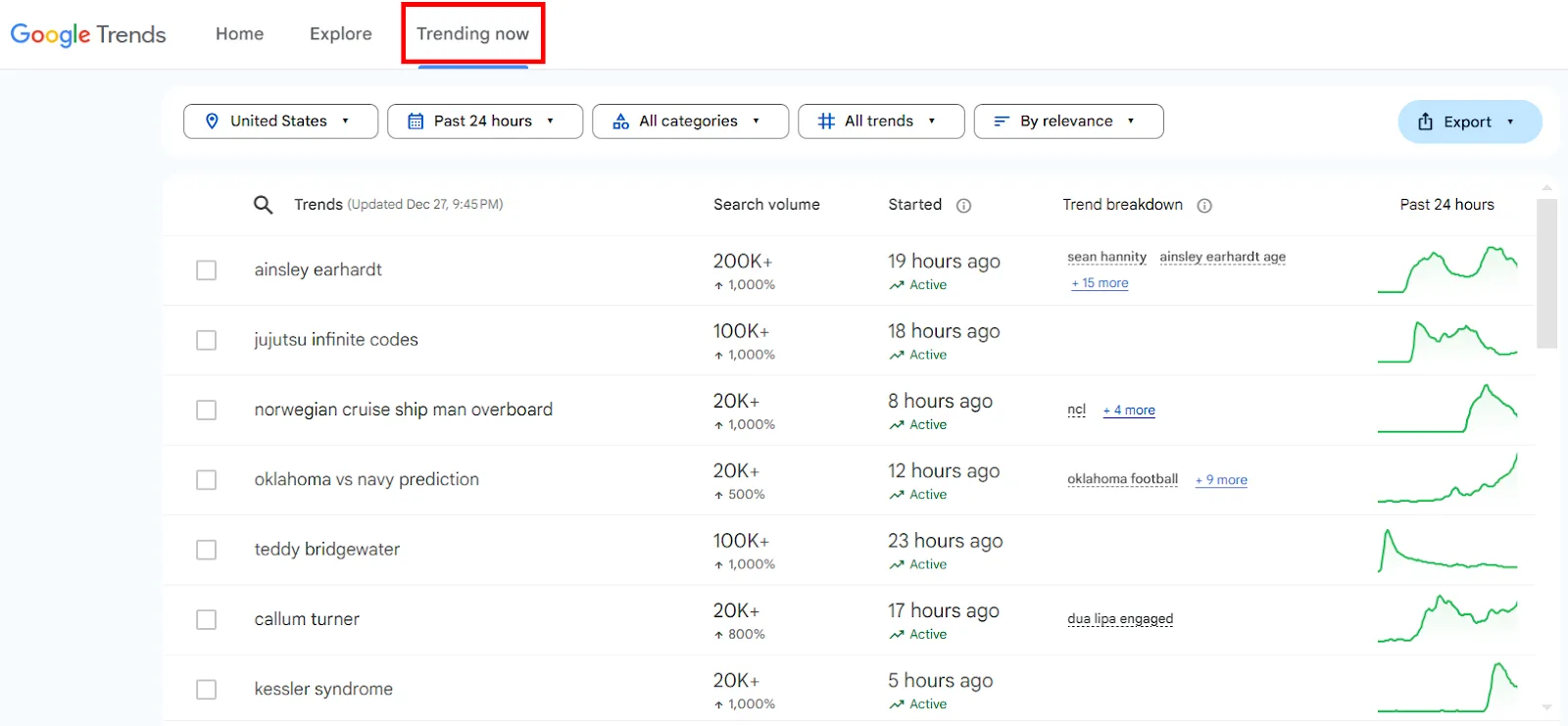
Task: Open the Export dropdown menu
Action: 1470,121
